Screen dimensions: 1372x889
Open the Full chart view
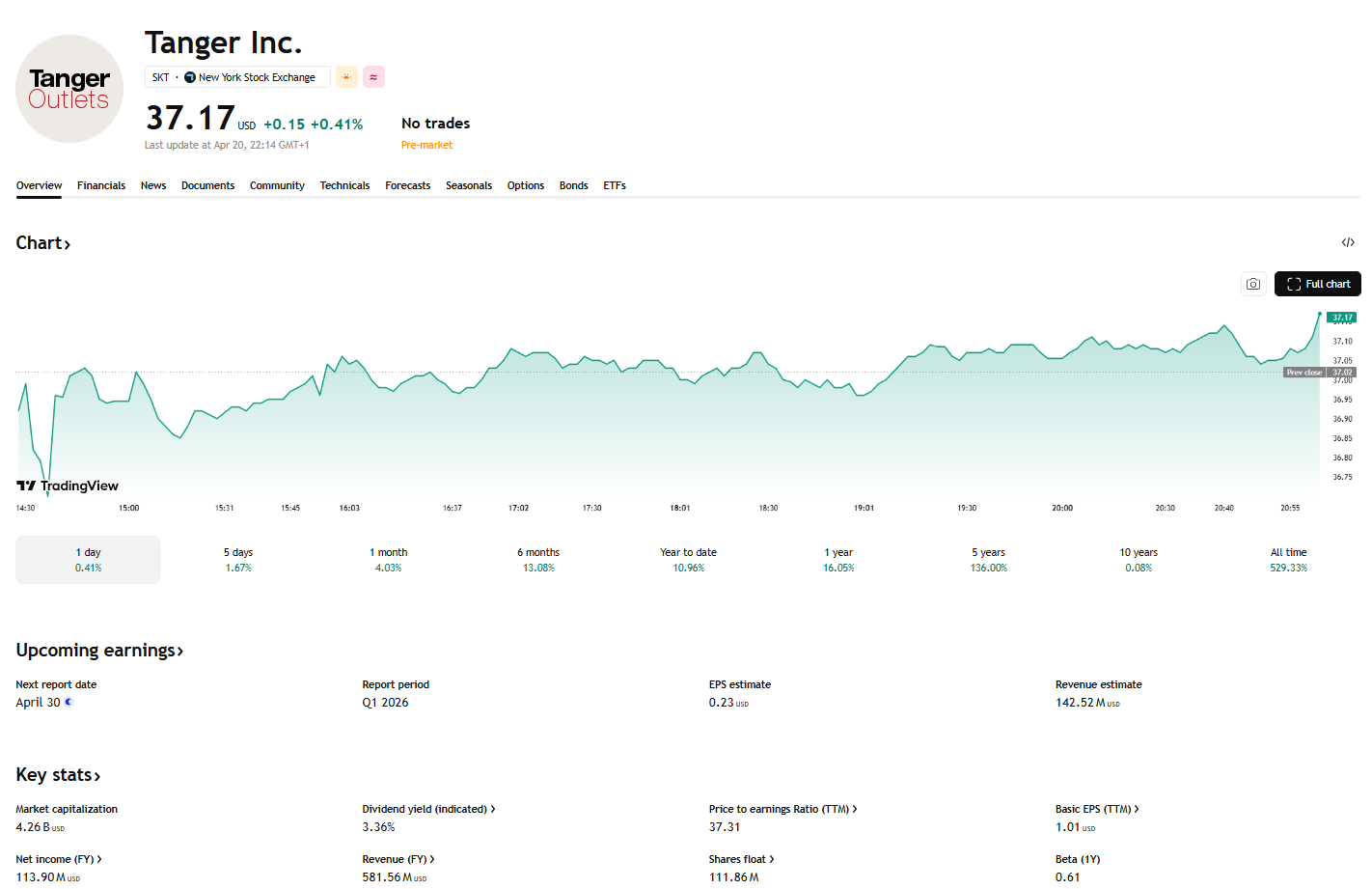point(1318,284)
